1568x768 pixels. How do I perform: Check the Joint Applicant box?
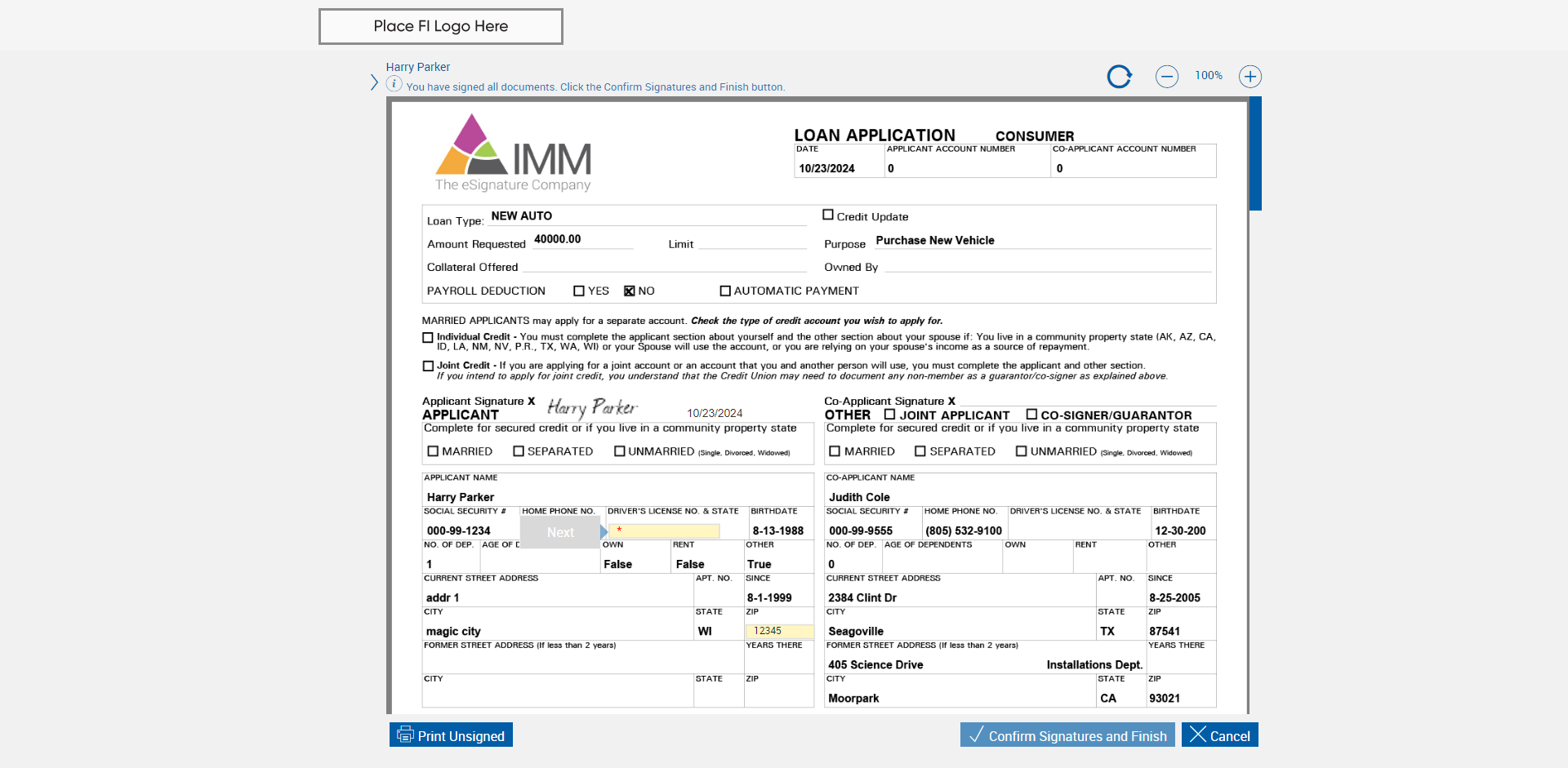point(890,415)
